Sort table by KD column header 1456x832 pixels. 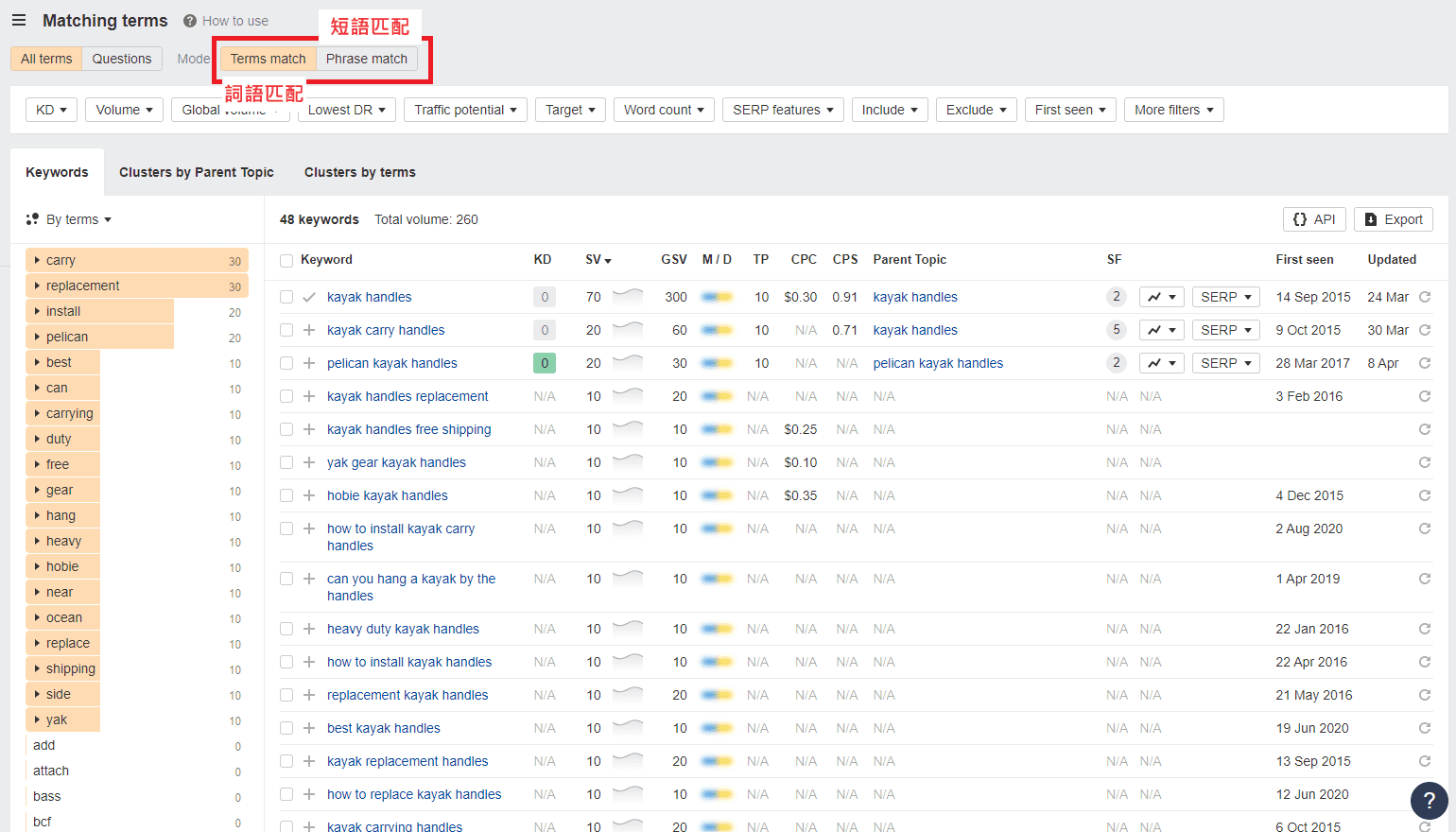pyautogui.click(x=543, y=259)
